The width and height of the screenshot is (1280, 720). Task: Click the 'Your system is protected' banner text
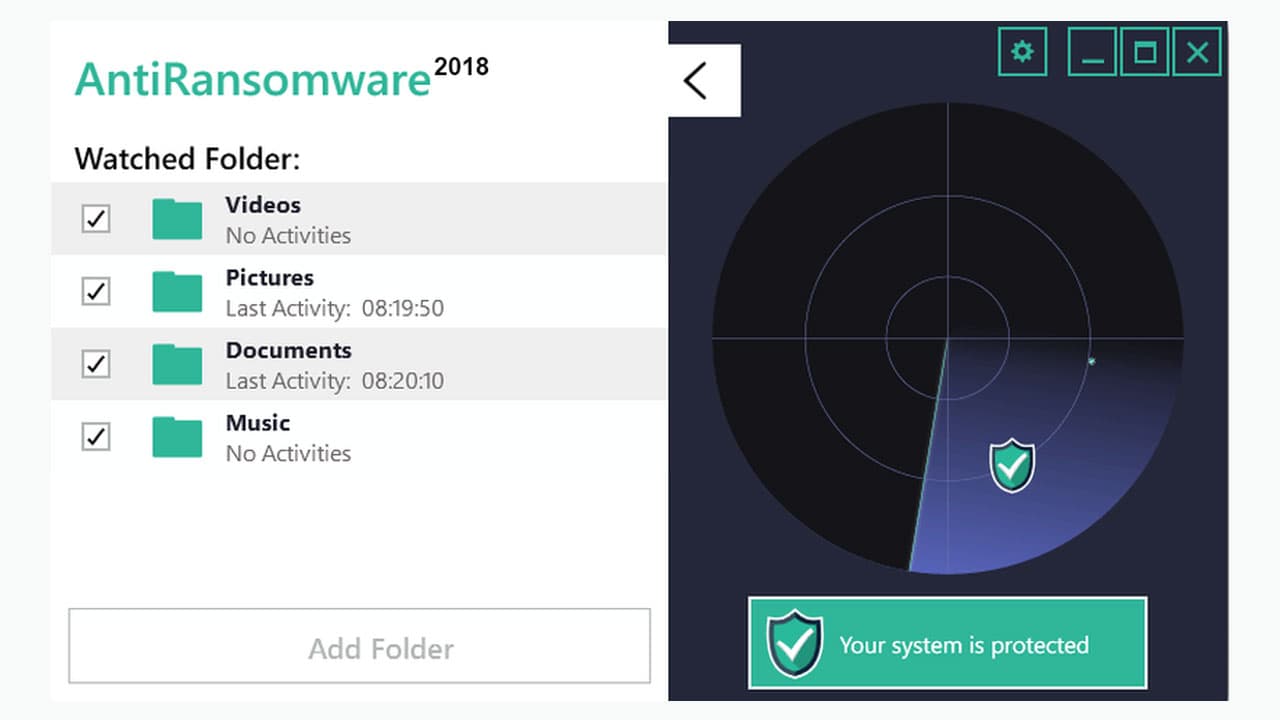[964, 645]
